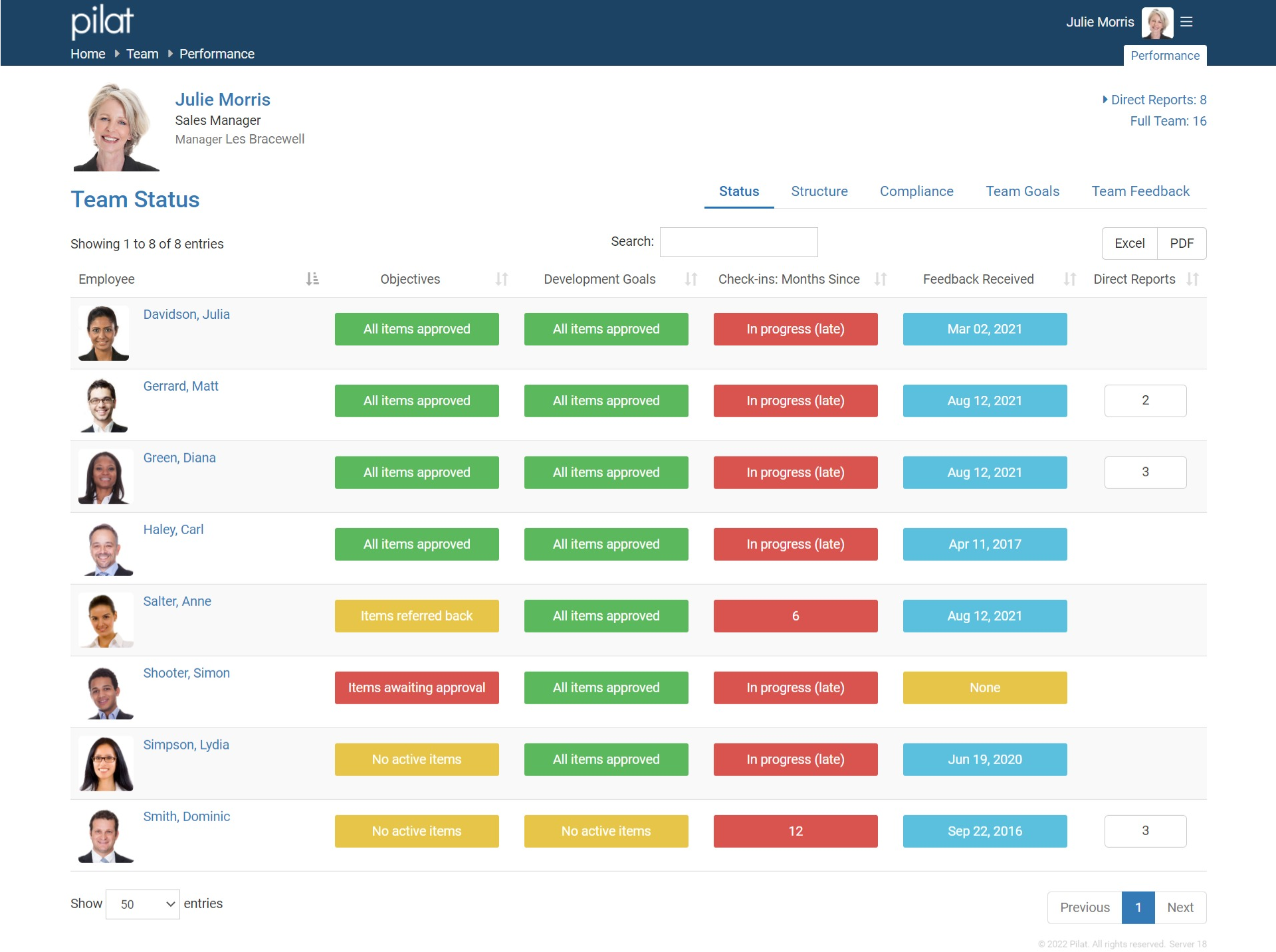This screenshot has width=1276, height=952.
Task: Open Davidson, Julia employee link
Action: pos(187,314)
